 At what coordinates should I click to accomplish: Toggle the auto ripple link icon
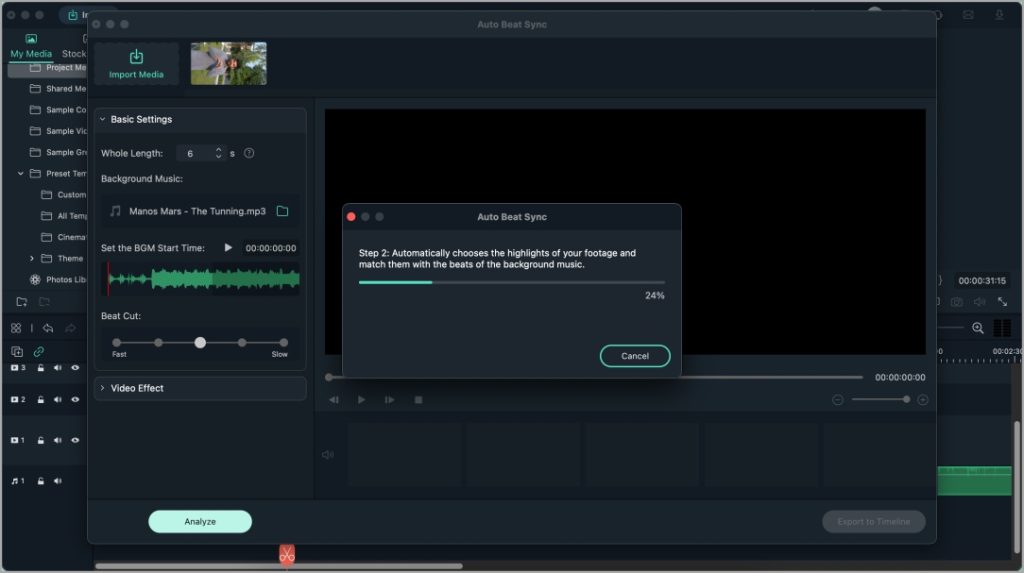[x=39, y=352]
